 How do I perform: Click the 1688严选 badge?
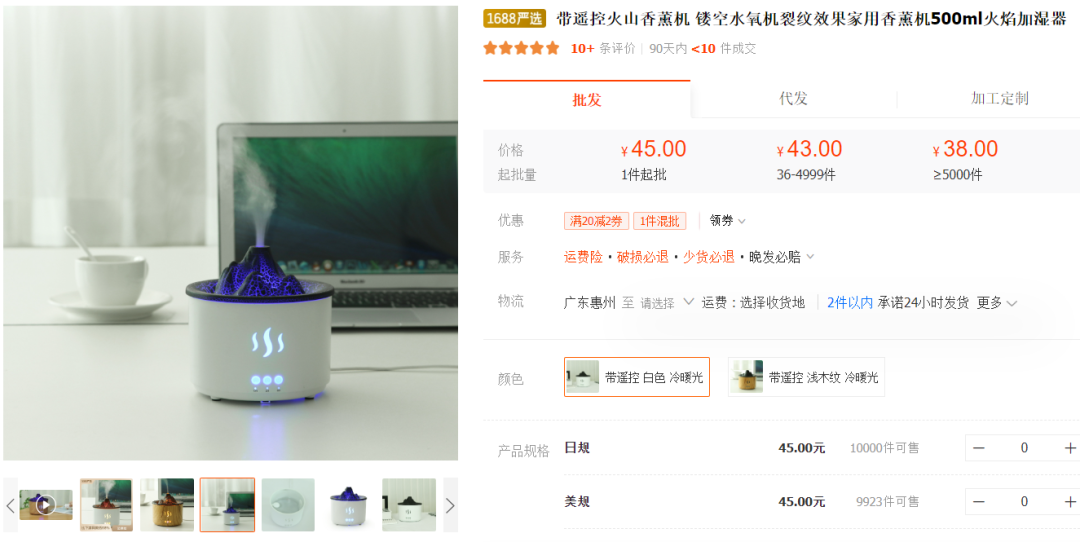coord(515,19)
